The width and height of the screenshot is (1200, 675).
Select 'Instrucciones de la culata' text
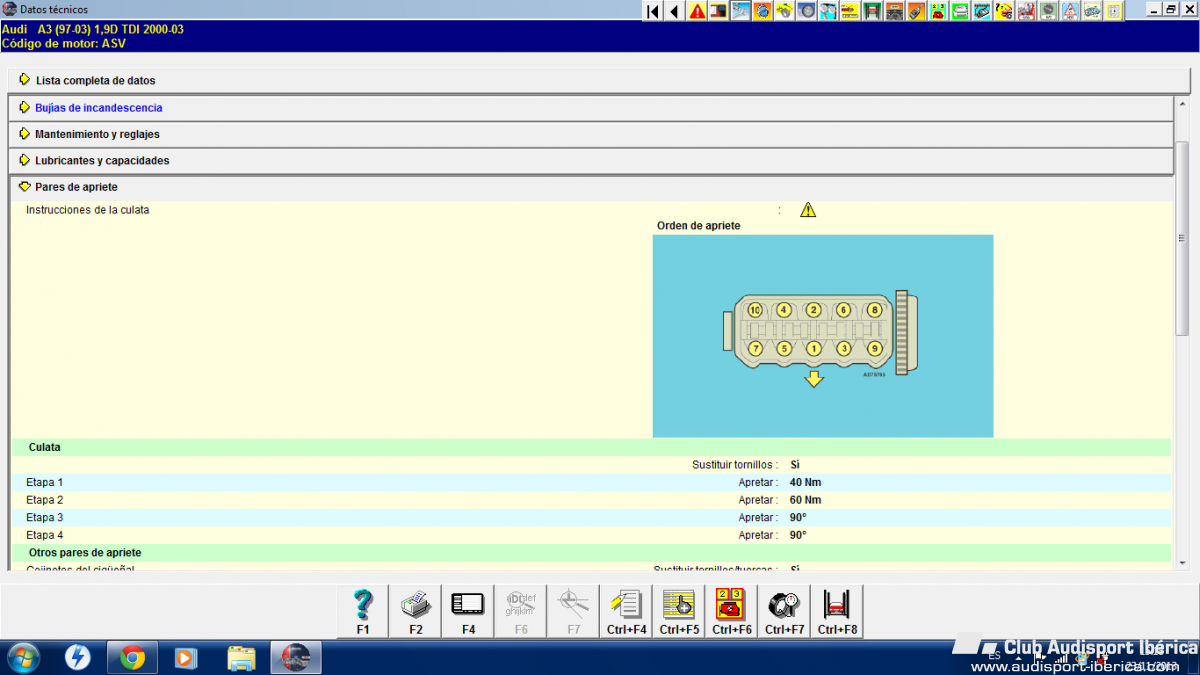88,210
